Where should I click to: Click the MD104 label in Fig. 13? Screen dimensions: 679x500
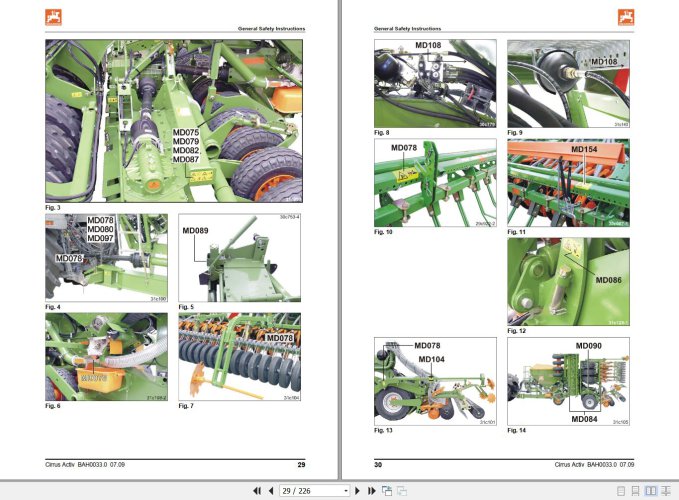(x=431, y=359)
